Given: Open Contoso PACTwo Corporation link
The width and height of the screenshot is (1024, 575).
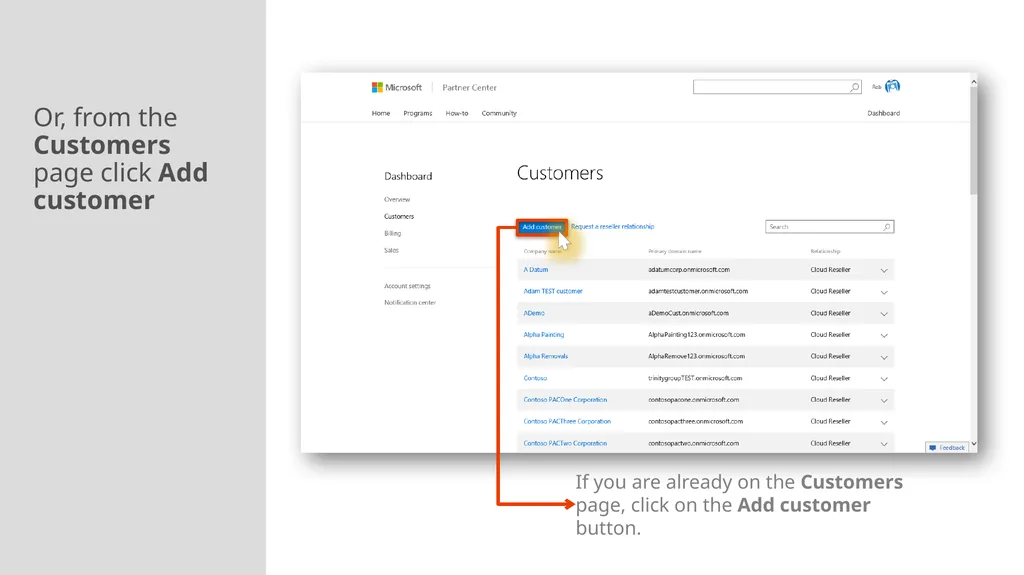Looking at the screenshot, I should (x=565, y=443).
